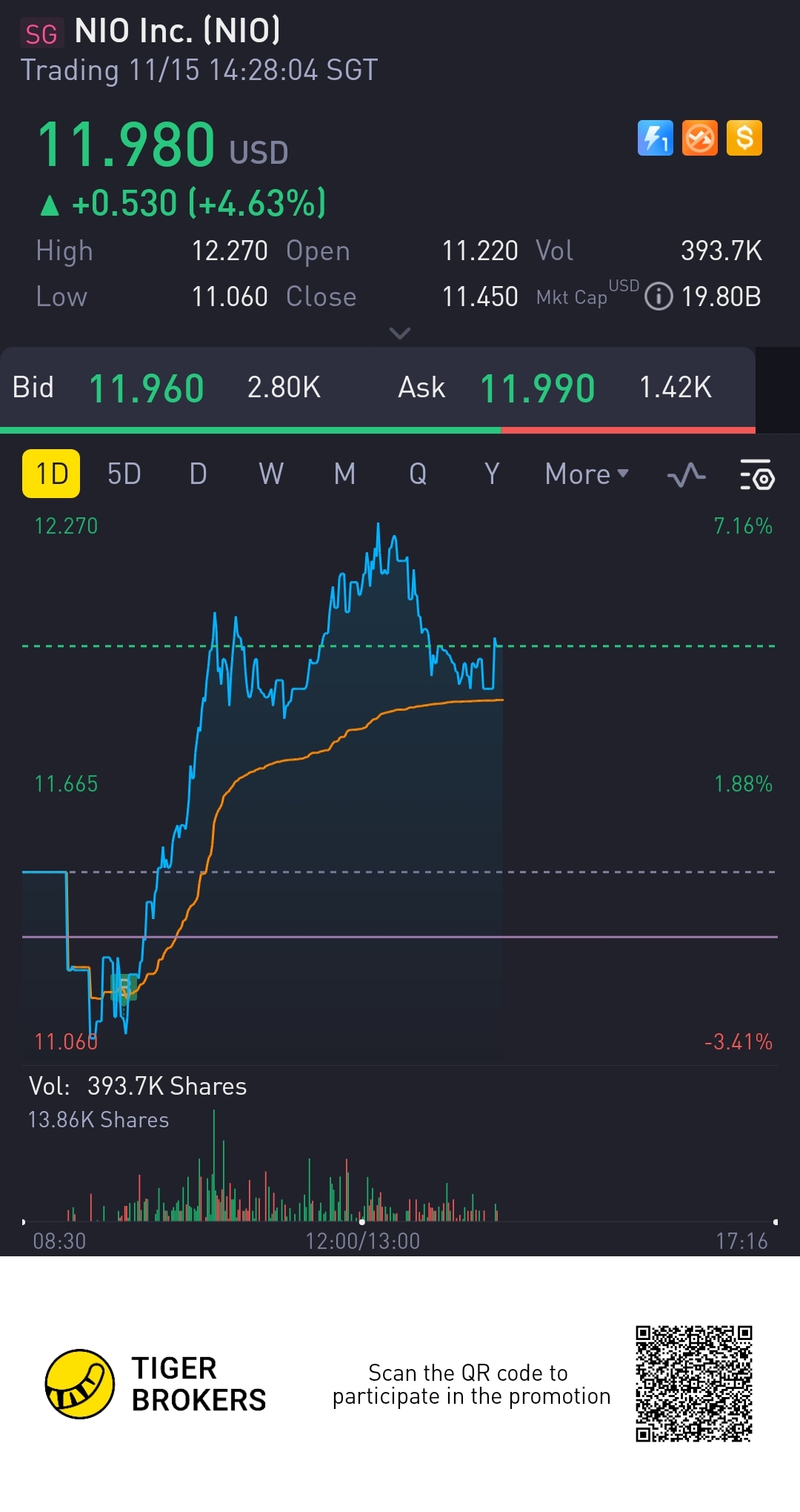Open the chart settings icon
This screenshot has height=1512, width=800.
coord(756,474)
